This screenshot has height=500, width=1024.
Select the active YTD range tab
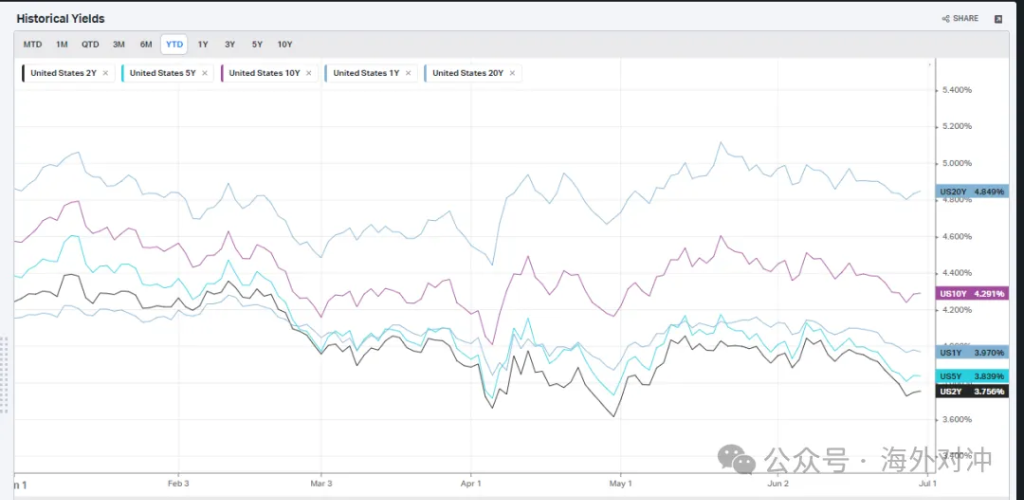coord(174,44)
